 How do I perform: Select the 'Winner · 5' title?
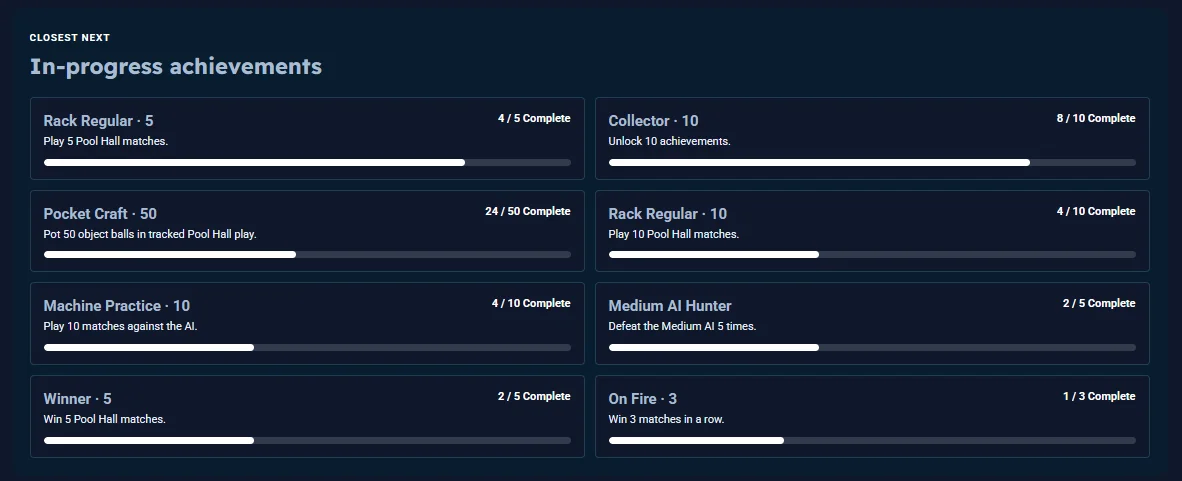[x=77, y=399]
